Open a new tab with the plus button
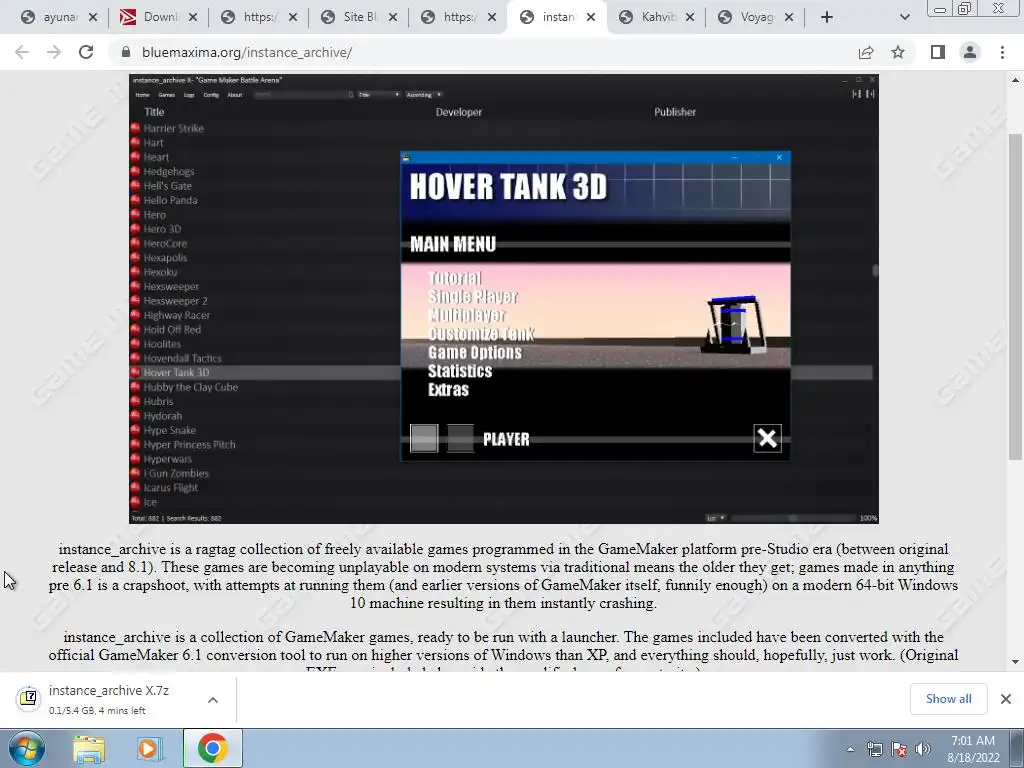This screenshot has width=1024, height=768. (x=827, y=17)
